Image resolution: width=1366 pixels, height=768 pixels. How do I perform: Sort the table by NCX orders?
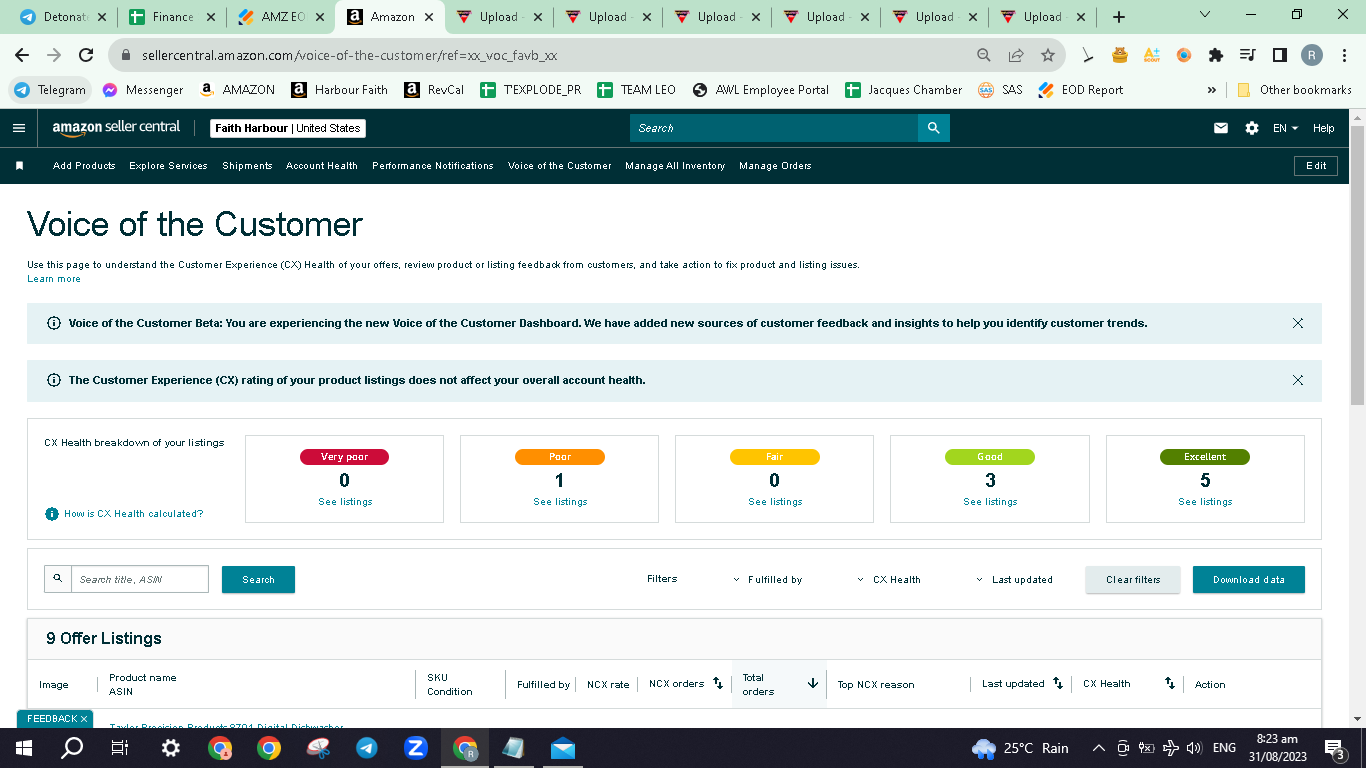(x=717, y=684)
